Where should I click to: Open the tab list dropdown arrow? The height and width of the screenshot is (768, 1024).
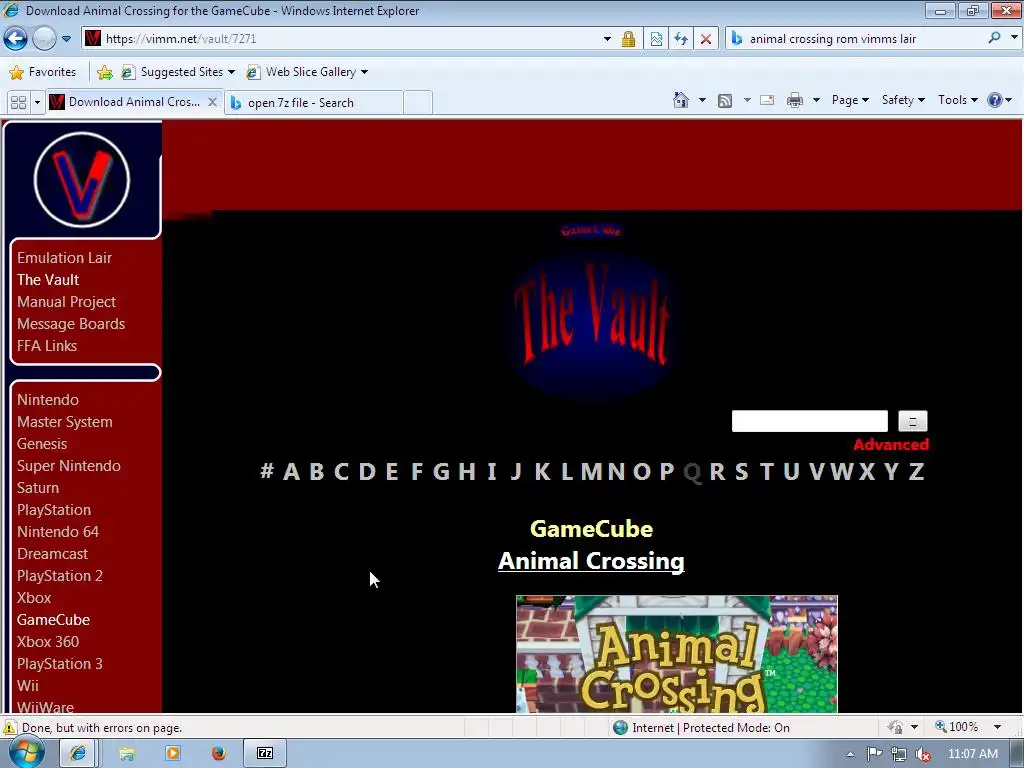point(37,103)
